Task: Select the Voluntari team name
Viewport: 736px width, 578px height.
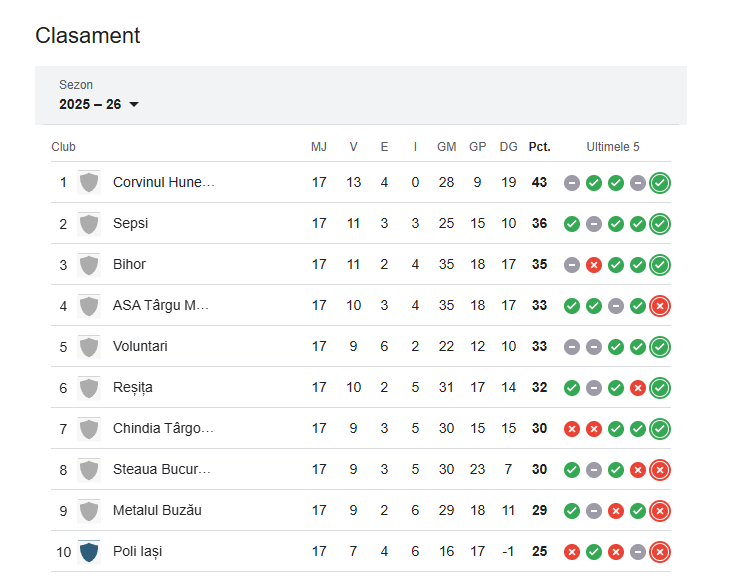Action: pyautogui.click(x=140, y=346)
